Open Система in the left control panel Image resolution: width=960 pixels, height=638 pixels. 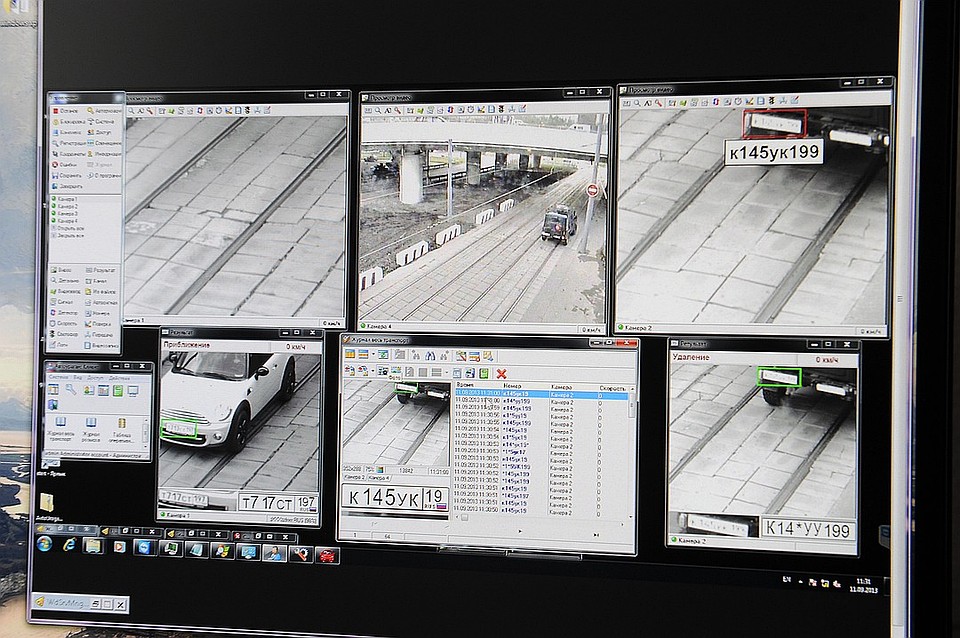click(102, 122)
